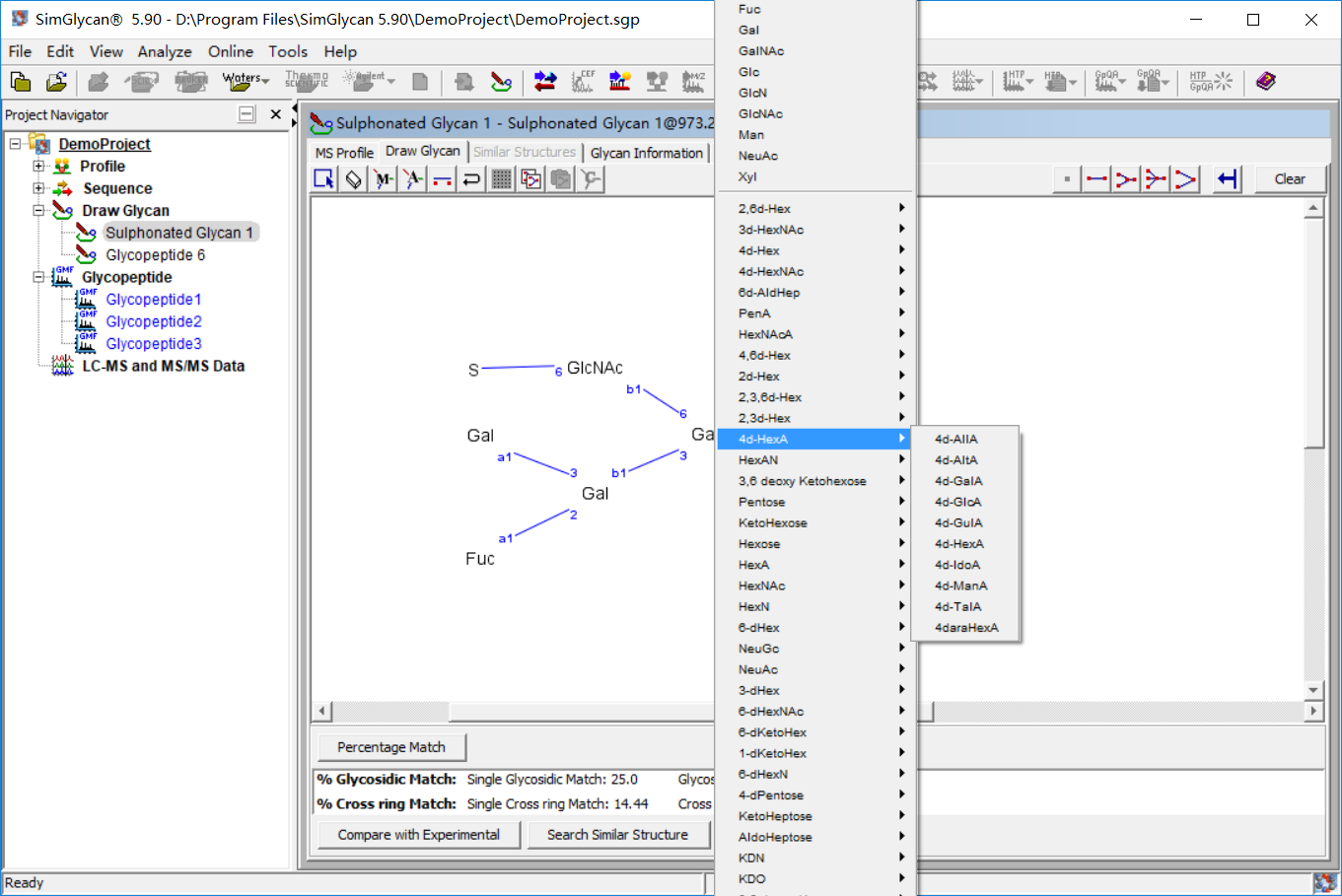Viewport: 1342px width, 896px height.
Task: Click the red dashed linkage tool
Action: coord(443,178)
